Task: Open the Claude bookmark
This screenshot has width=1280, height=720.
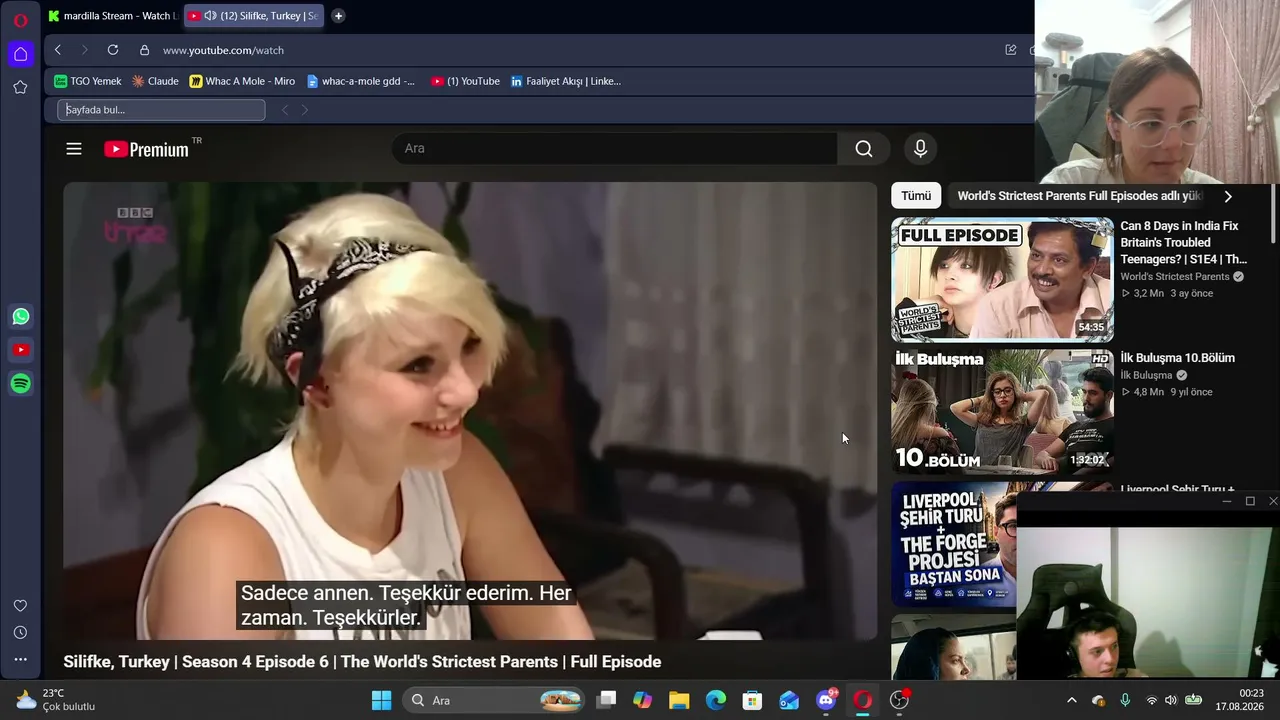Action: point(155,81)
